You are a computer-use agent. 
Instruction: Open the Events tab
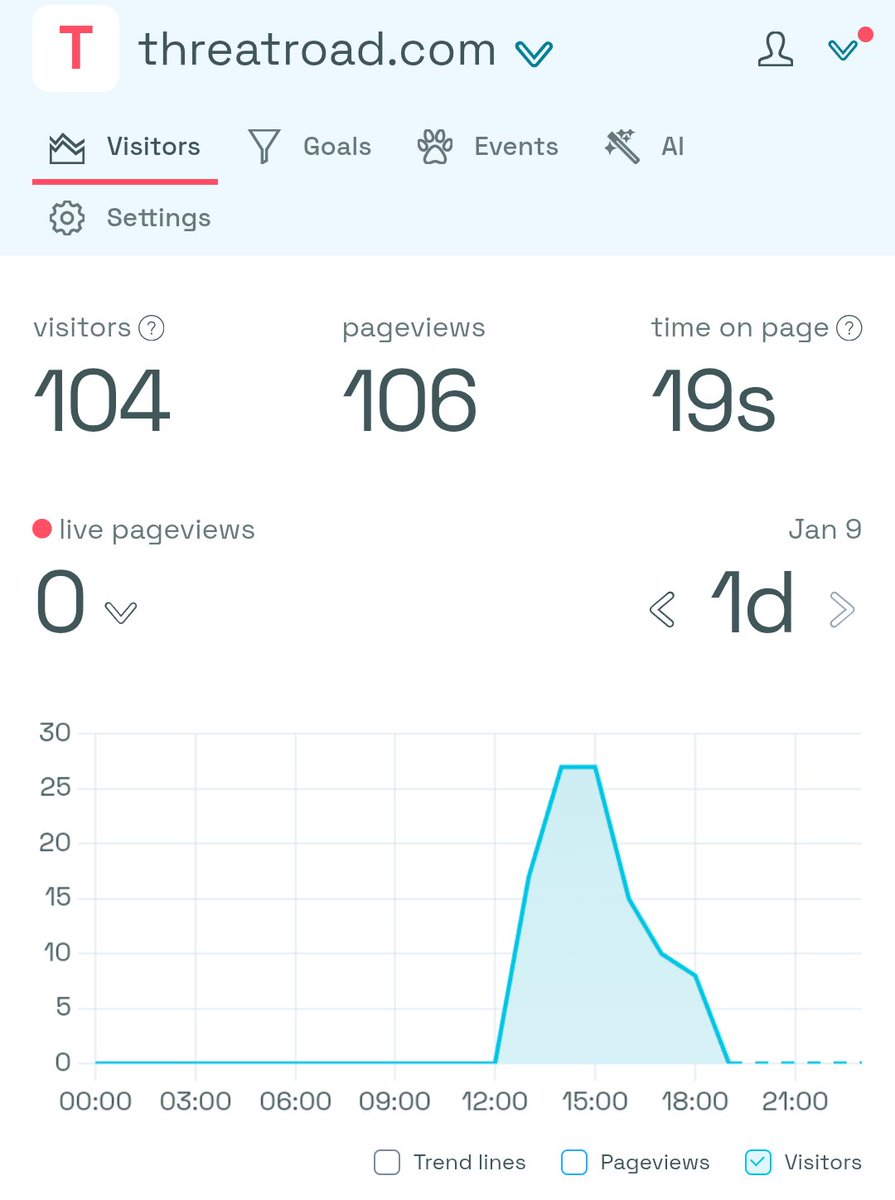pyautogui.click(x=488, y=148)
